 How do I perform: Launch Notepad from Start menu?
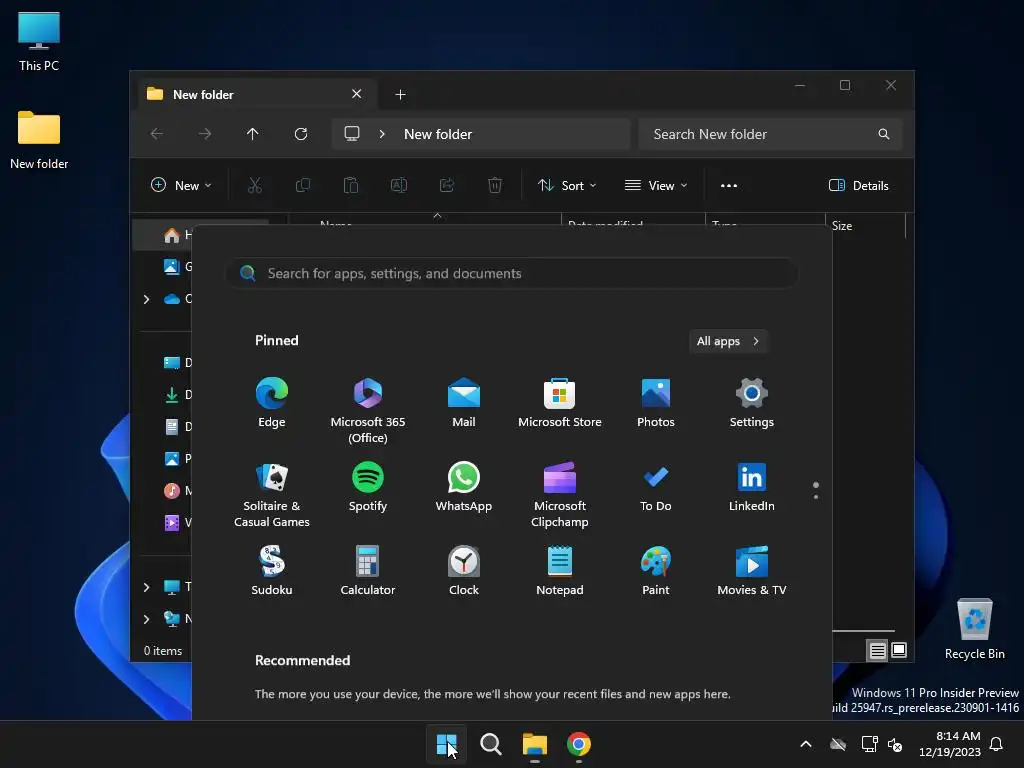(560, 571)
